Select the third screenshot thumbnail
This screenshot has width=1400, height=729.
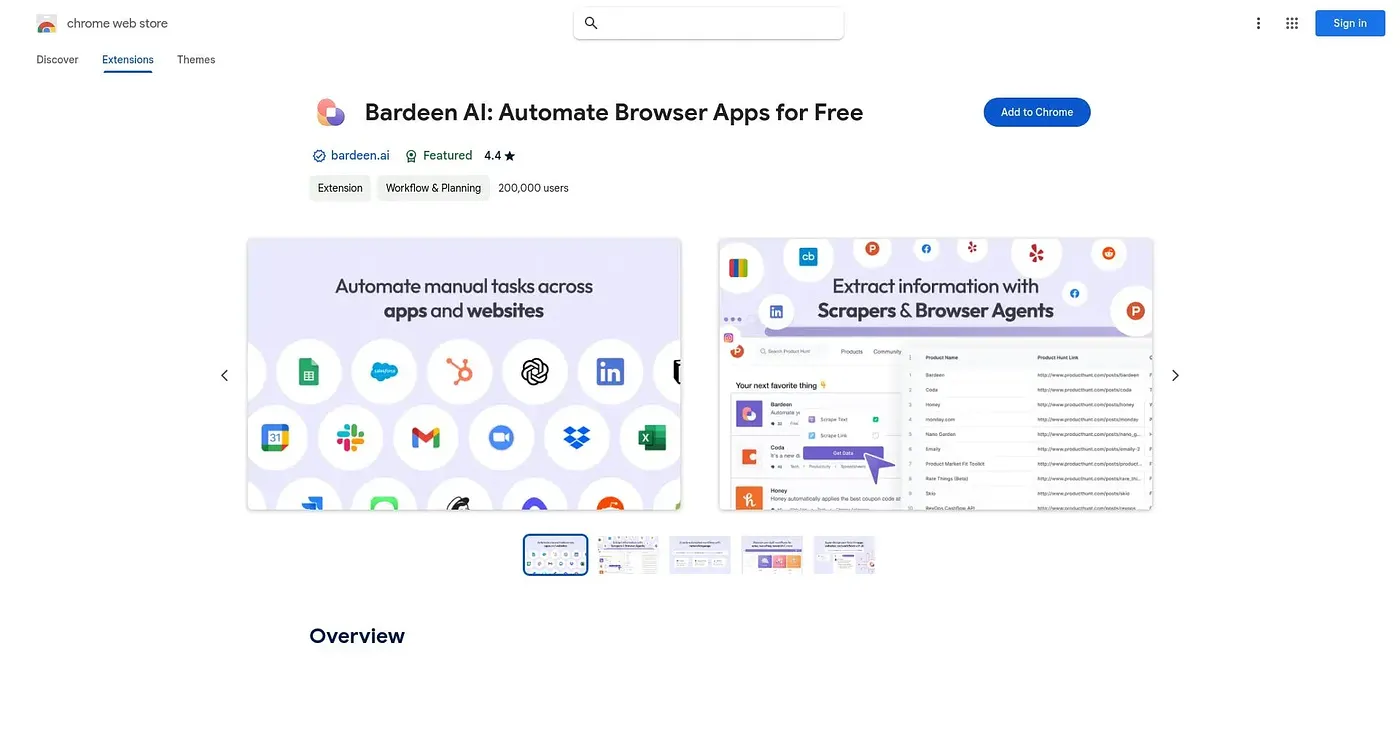point(700,555)
